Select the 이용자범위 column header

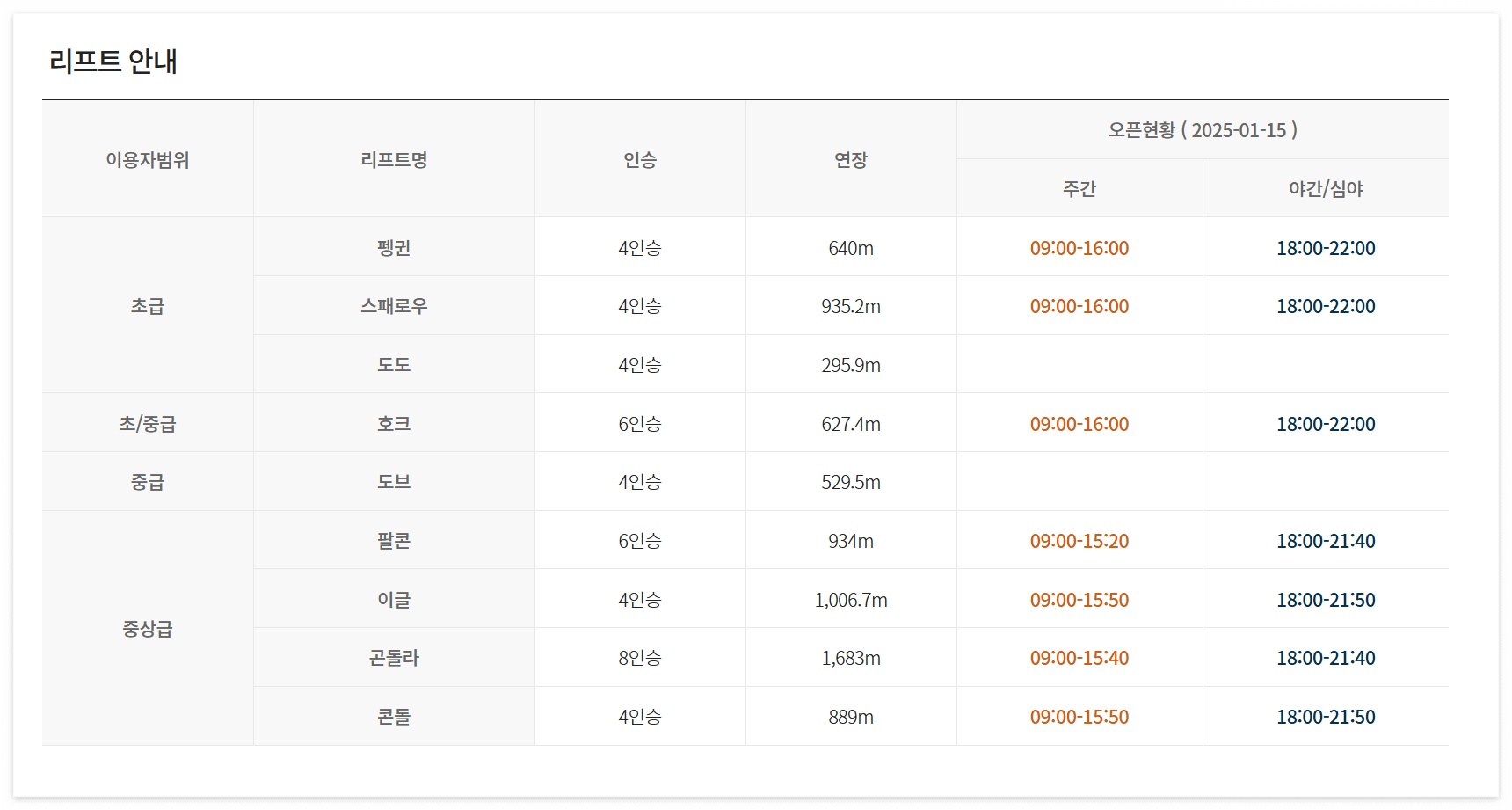pos(147,159)
